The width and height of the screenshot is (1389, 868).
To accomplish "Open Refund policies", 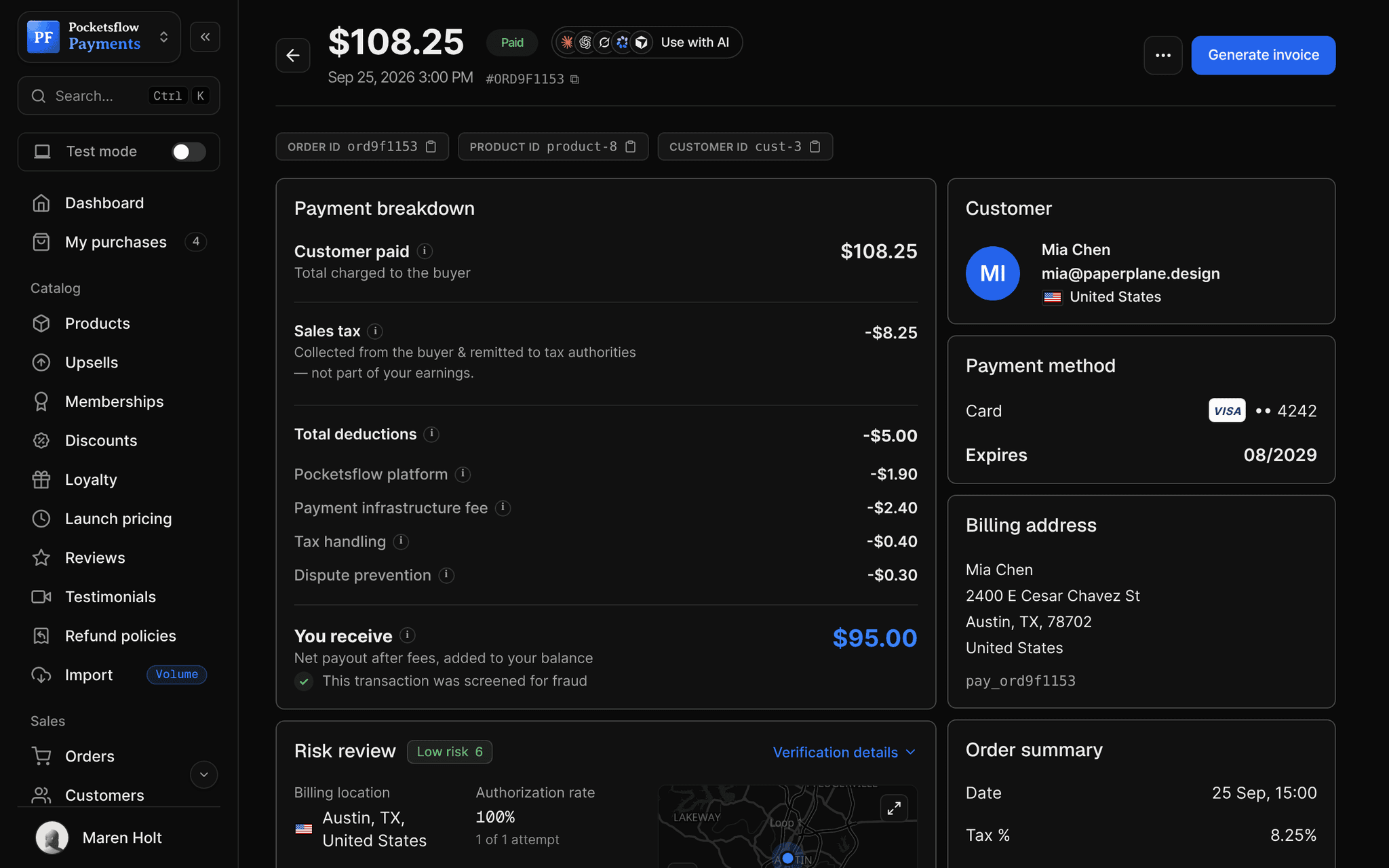I will tap(119, 636).
